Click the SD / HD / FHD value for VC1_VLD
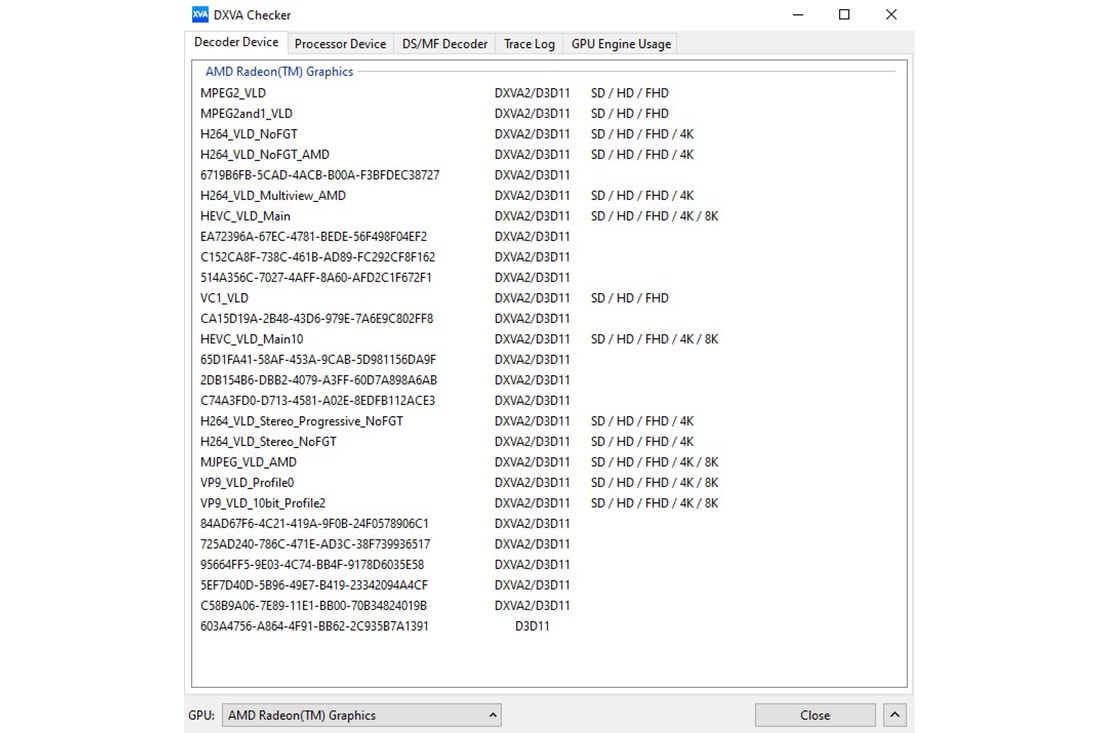This screenshot has height=733, width=1100. tap(630, 298)
